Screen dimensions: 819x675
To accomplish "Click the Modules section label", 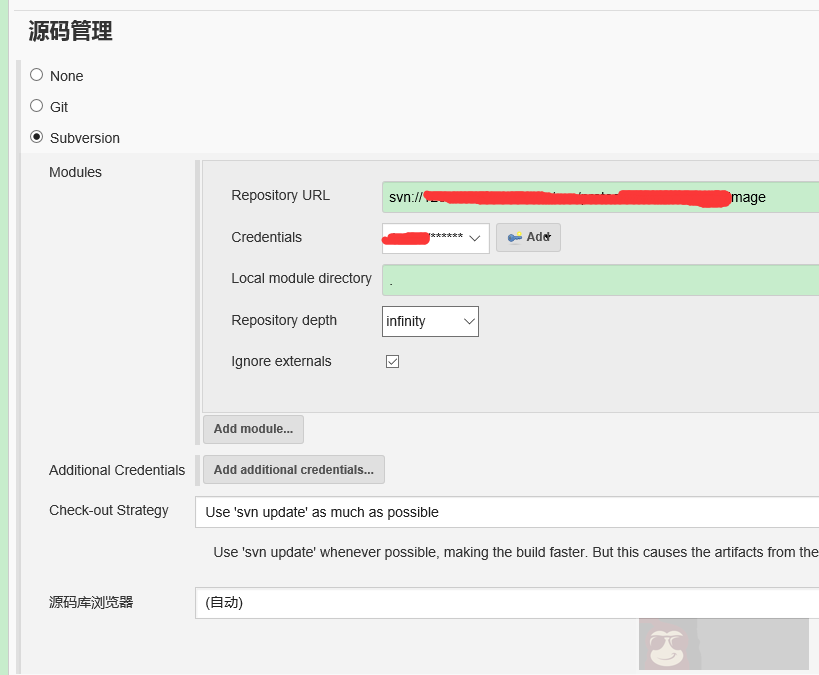I will pos(75,172).
